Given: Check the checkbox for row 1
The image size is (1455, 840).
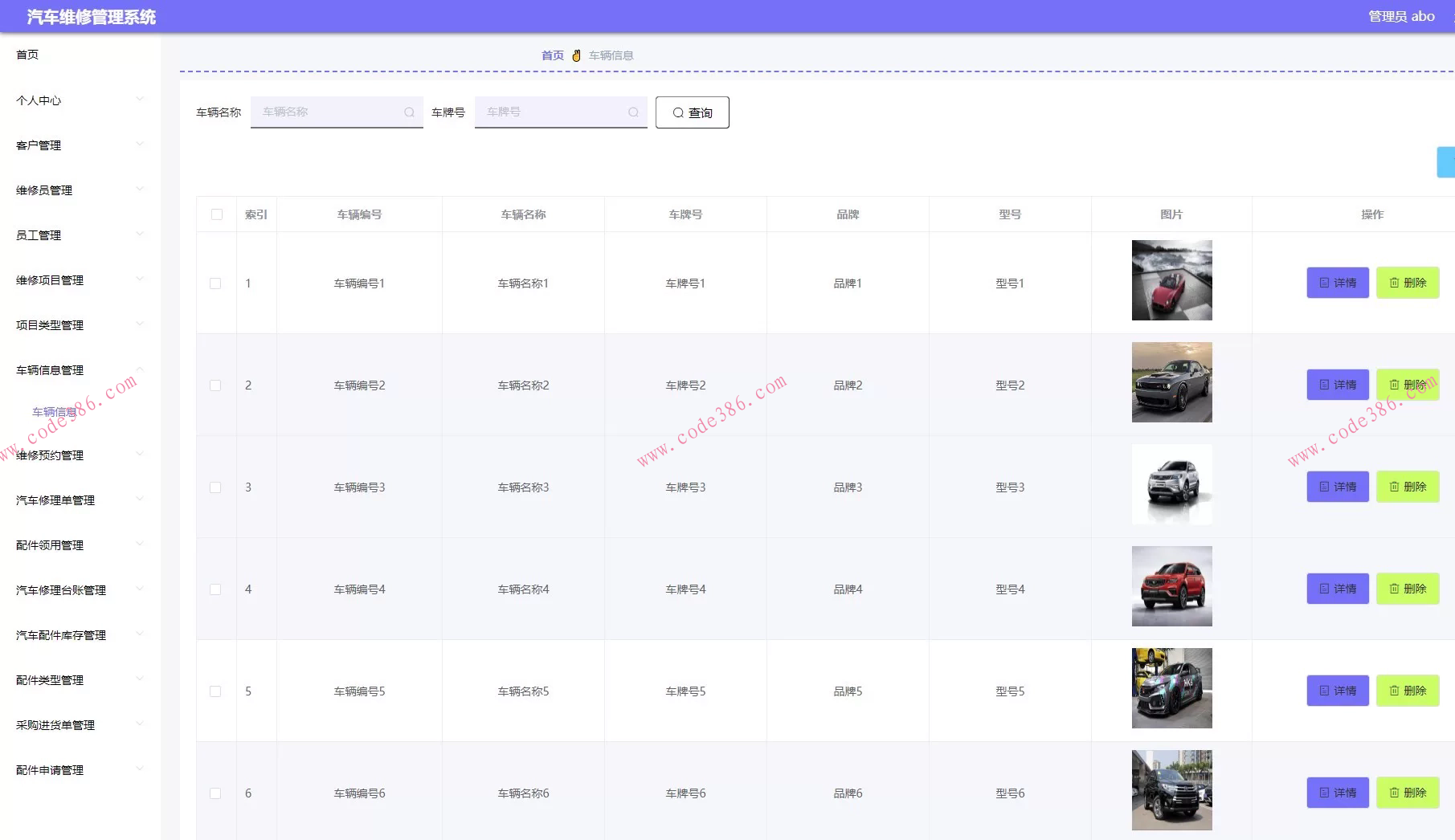Looking at the screenshot, I should 215,283.
